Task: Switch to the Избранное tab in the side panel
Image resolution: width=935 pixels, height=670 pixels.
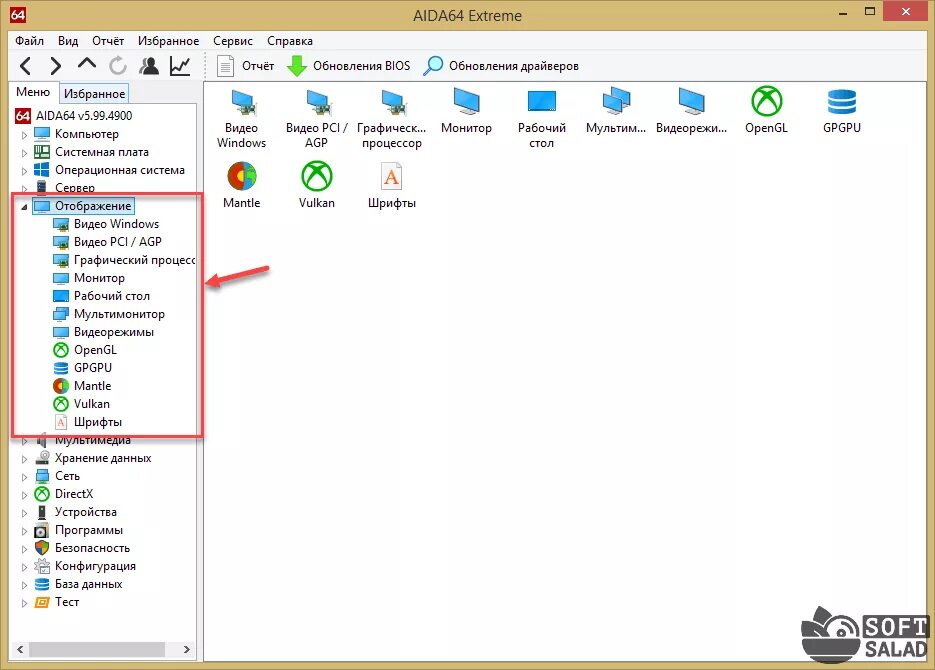Action: pos(94,94)
